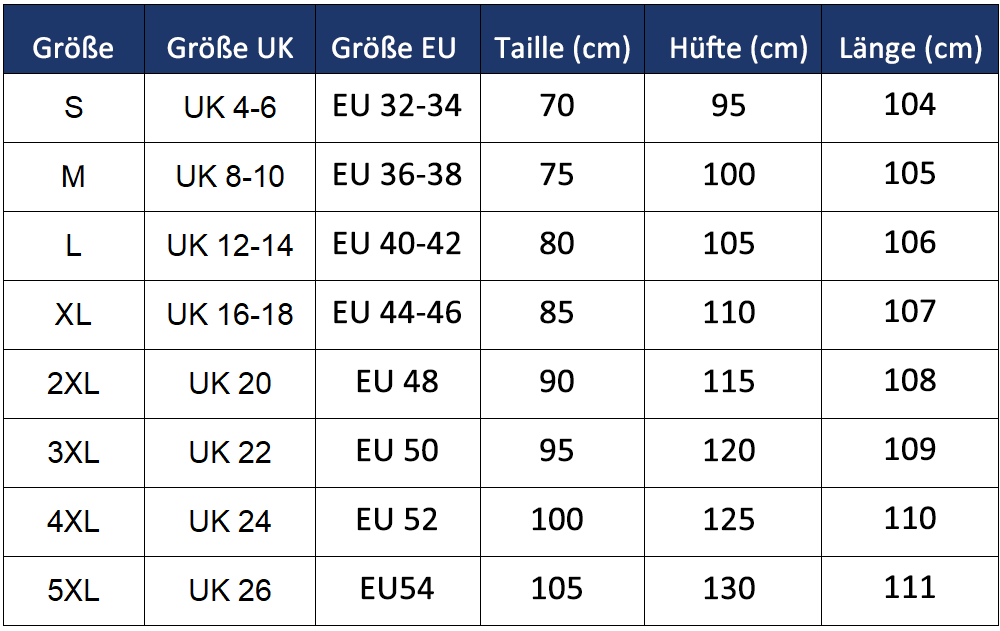The image size is (1000, 631).
Task: Click the EU 44-46 cell
Action: point(397,312)
